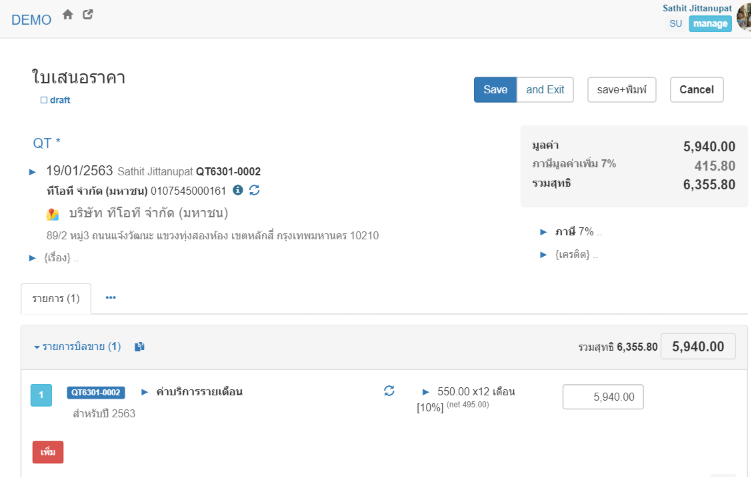The height and width of the screenshot is (477, 751).
Task: Expand the {เรื่อง} subject section
Action: [x=33, y=258]
